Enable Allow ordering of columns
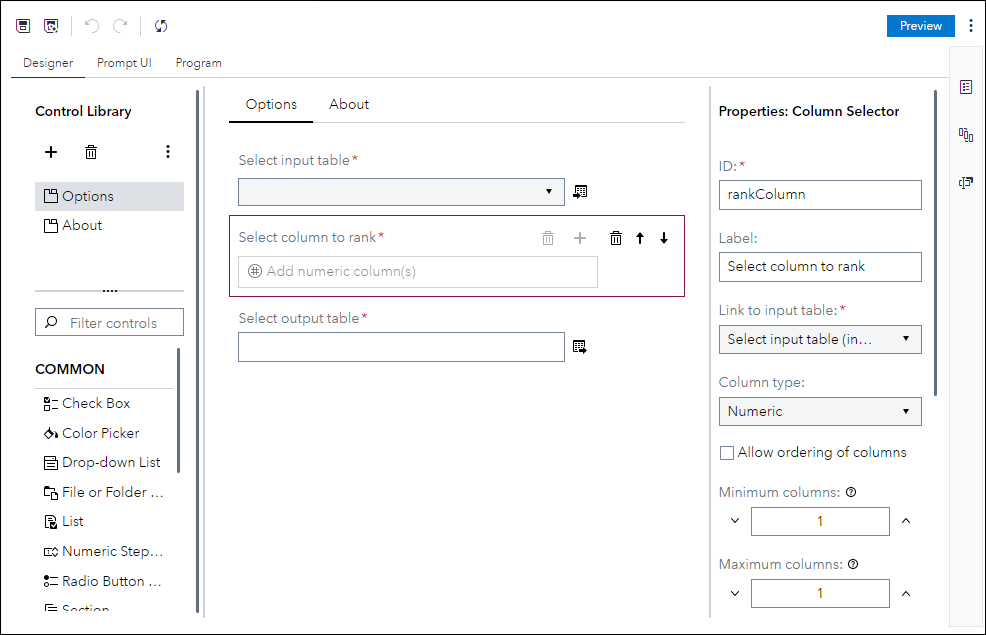Viewport: 986px width, 635px height. click(x=727, y=453)
